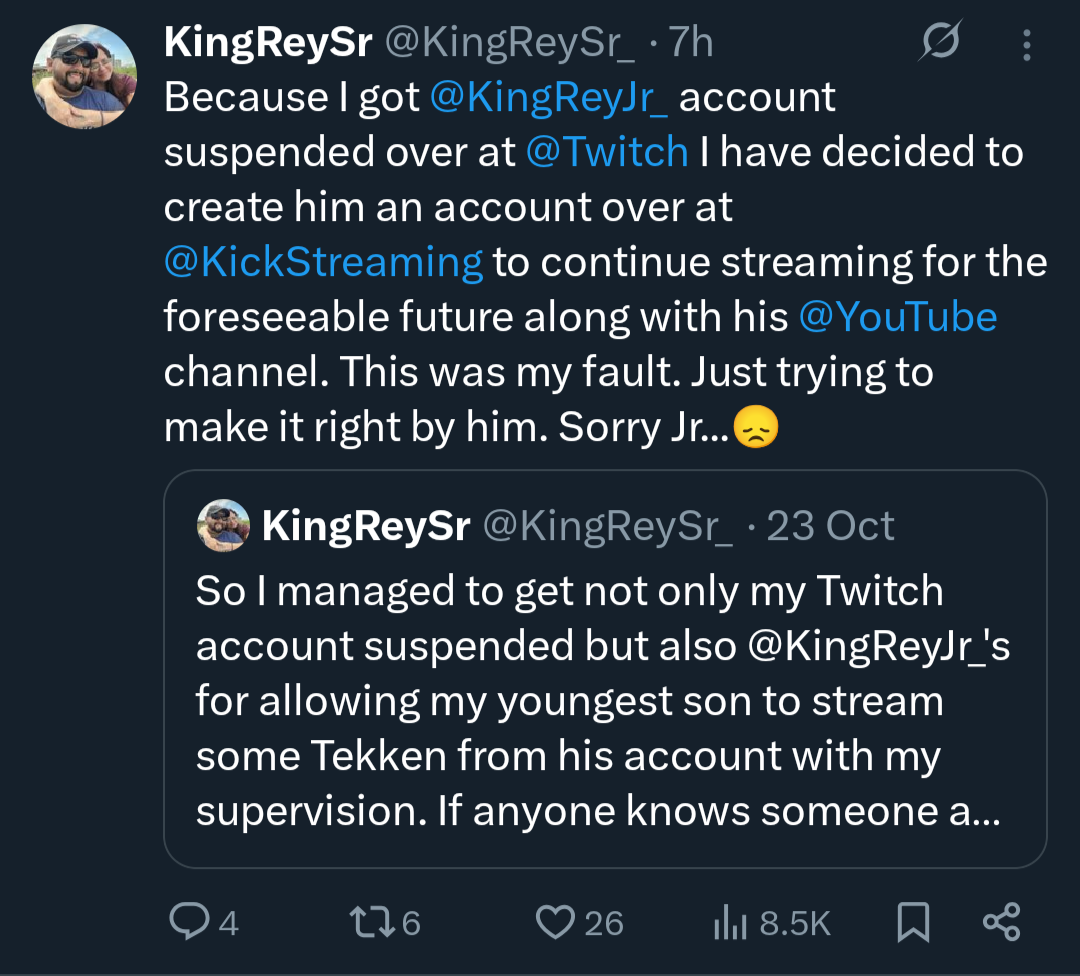Tap the 7h timestamp
The height and width of the screenshot is (976, 1080).
691,43
